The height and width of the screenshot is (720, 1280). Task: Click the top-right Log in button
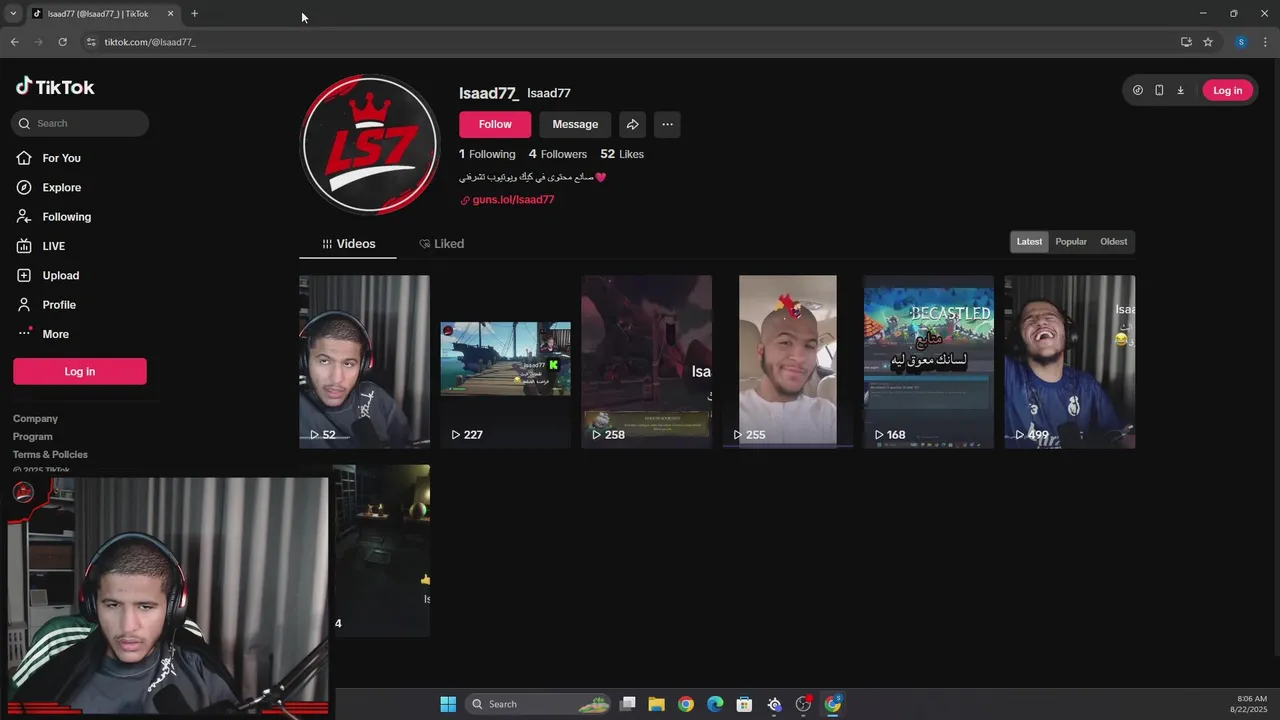pyautogui.click(x=1227, y=90)
